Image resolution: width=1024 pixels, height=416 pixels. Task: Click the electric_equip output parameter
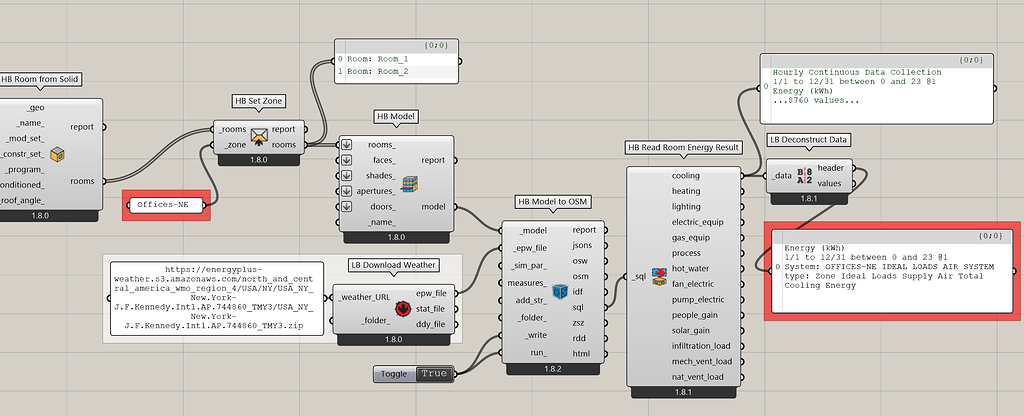coord(697,222)
